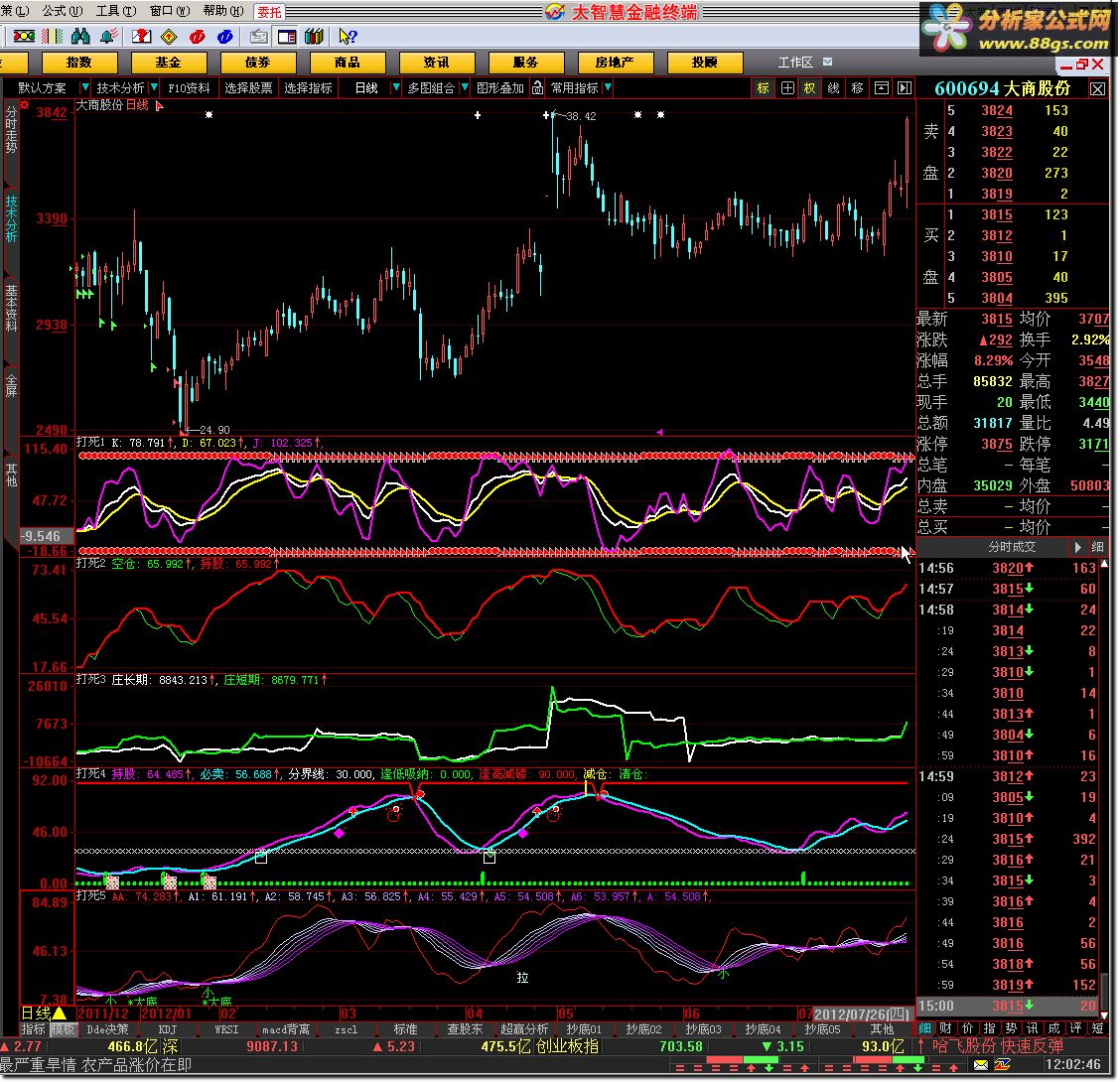The image size is (1120, 1082).
Task: Toggle the side panel layout icon
Action: 287,36
